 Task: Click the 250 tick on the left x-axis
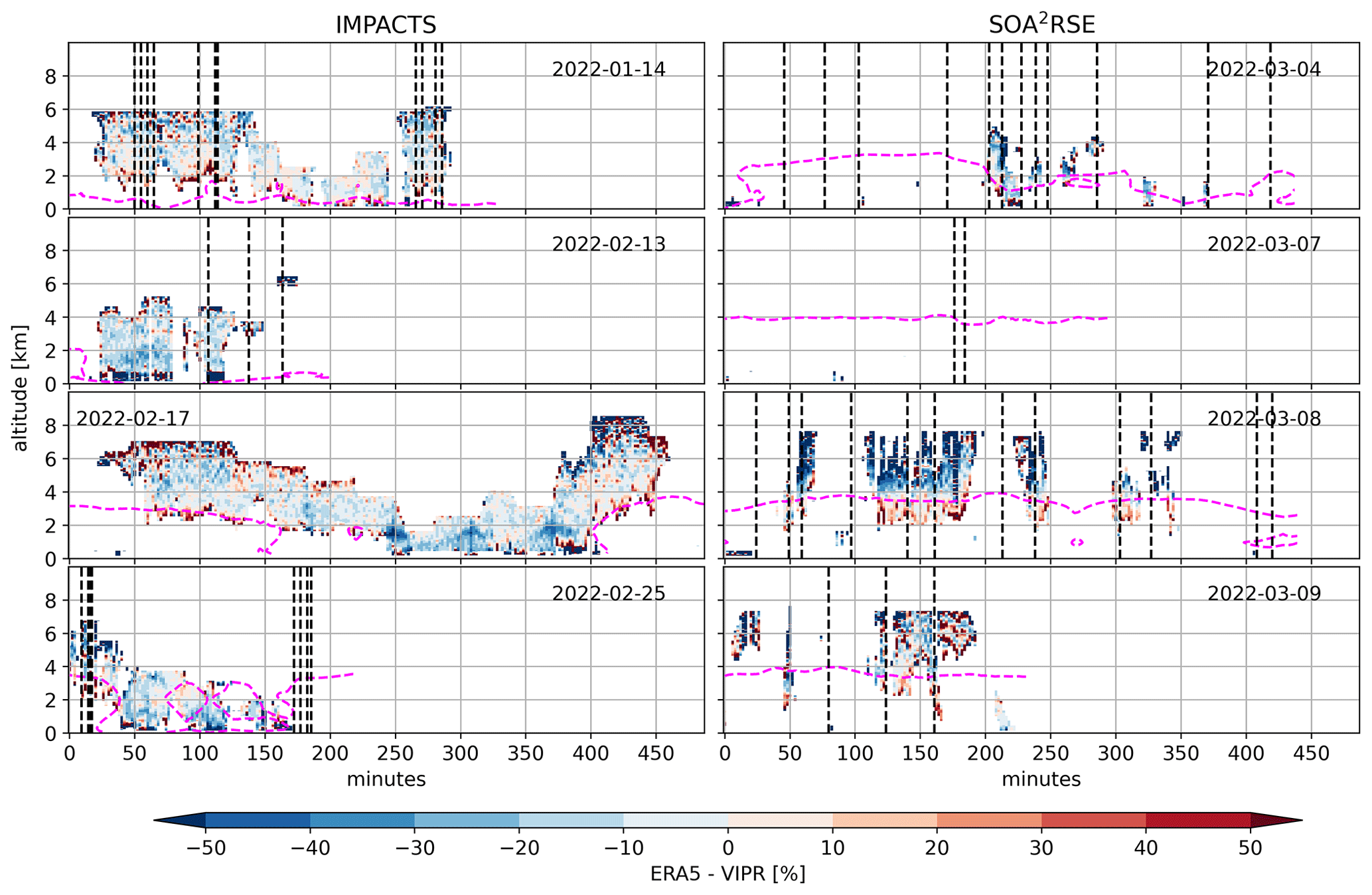click(396, 754)
